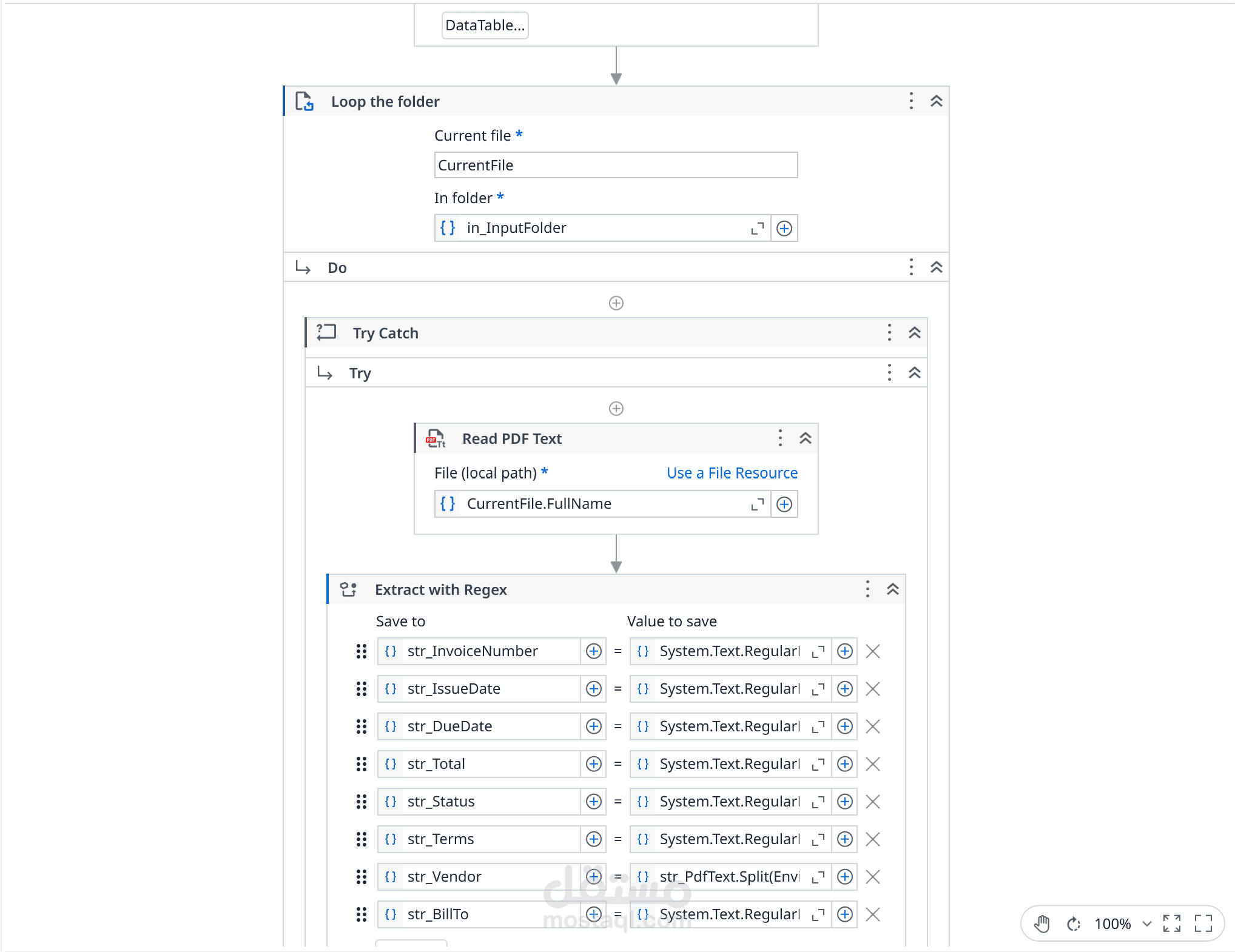Image resolution: width=1235 pixels, height=952 pixels.
Task: Open options menu for Read PDF Text
Action: (x=780, y=438)
